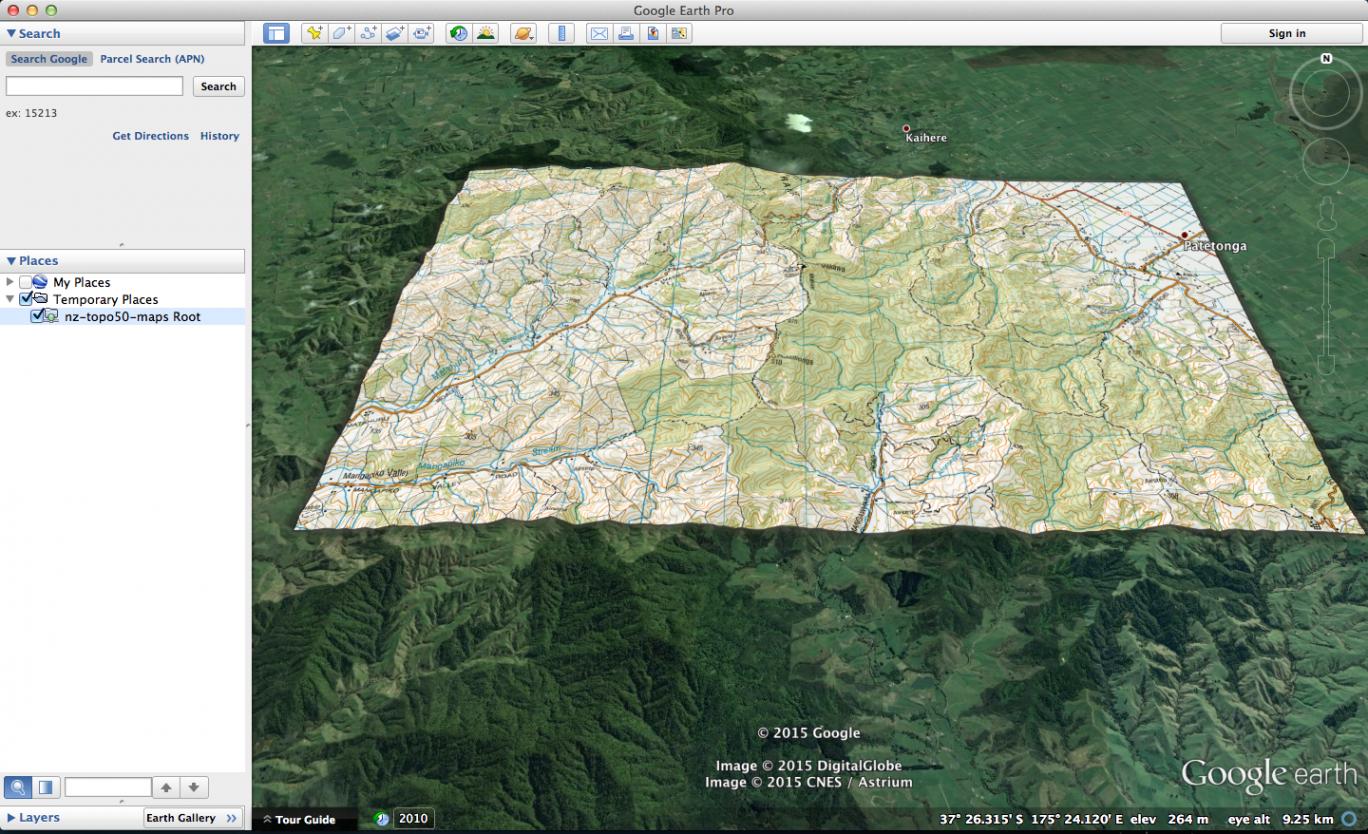Add a new placemark pin
Viewport: 1368px width, 834px height.
pos(314,33)
